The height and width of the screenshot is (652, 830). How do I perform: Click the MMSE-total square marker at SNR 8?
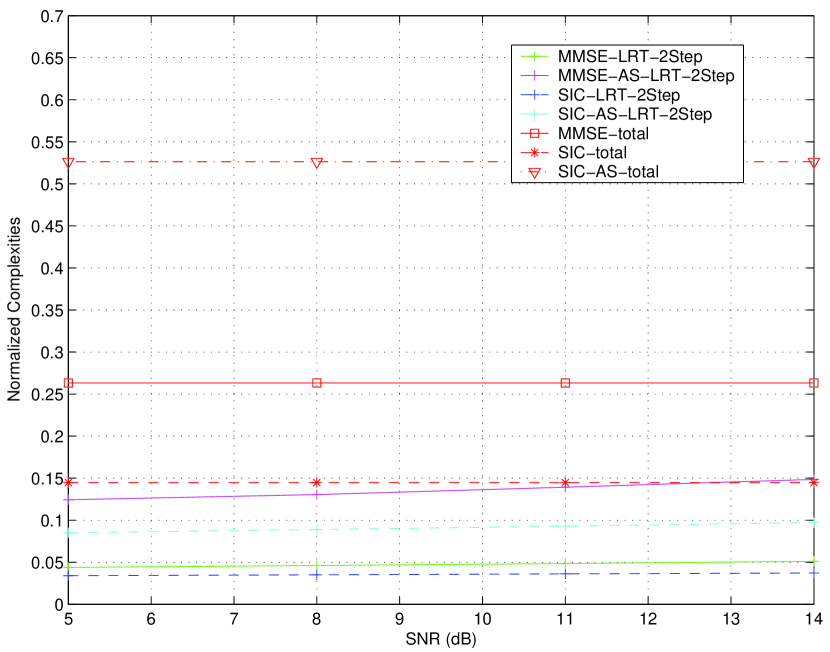317,383
